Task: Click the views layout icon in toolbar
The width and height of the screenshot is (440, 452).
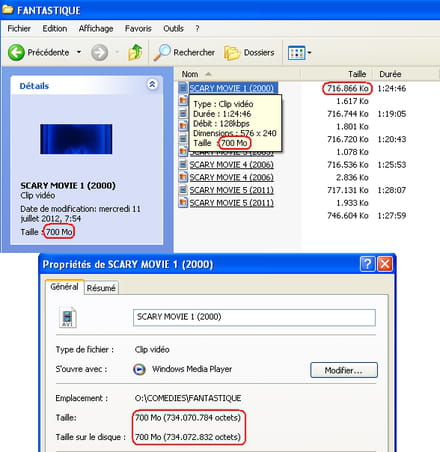Action: 296,53
